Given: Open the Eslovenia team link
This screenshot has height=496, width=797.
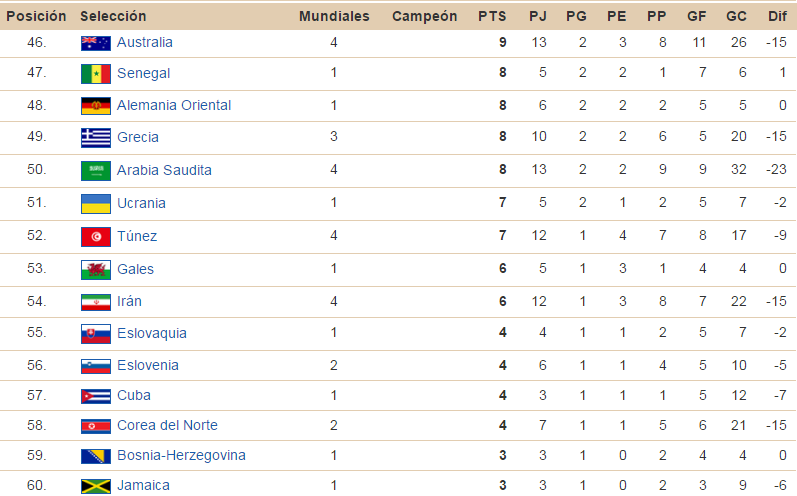Looking at the screenshot, I should point(147,365).
